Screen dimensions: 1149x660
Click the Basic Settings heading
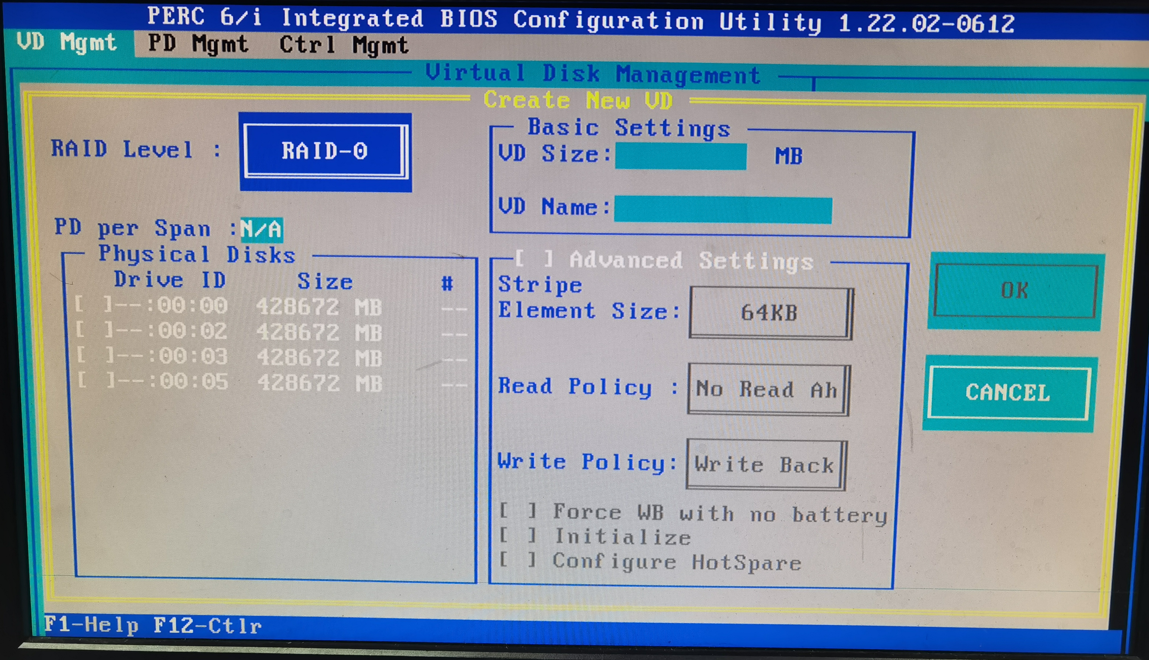coord(629,127)
